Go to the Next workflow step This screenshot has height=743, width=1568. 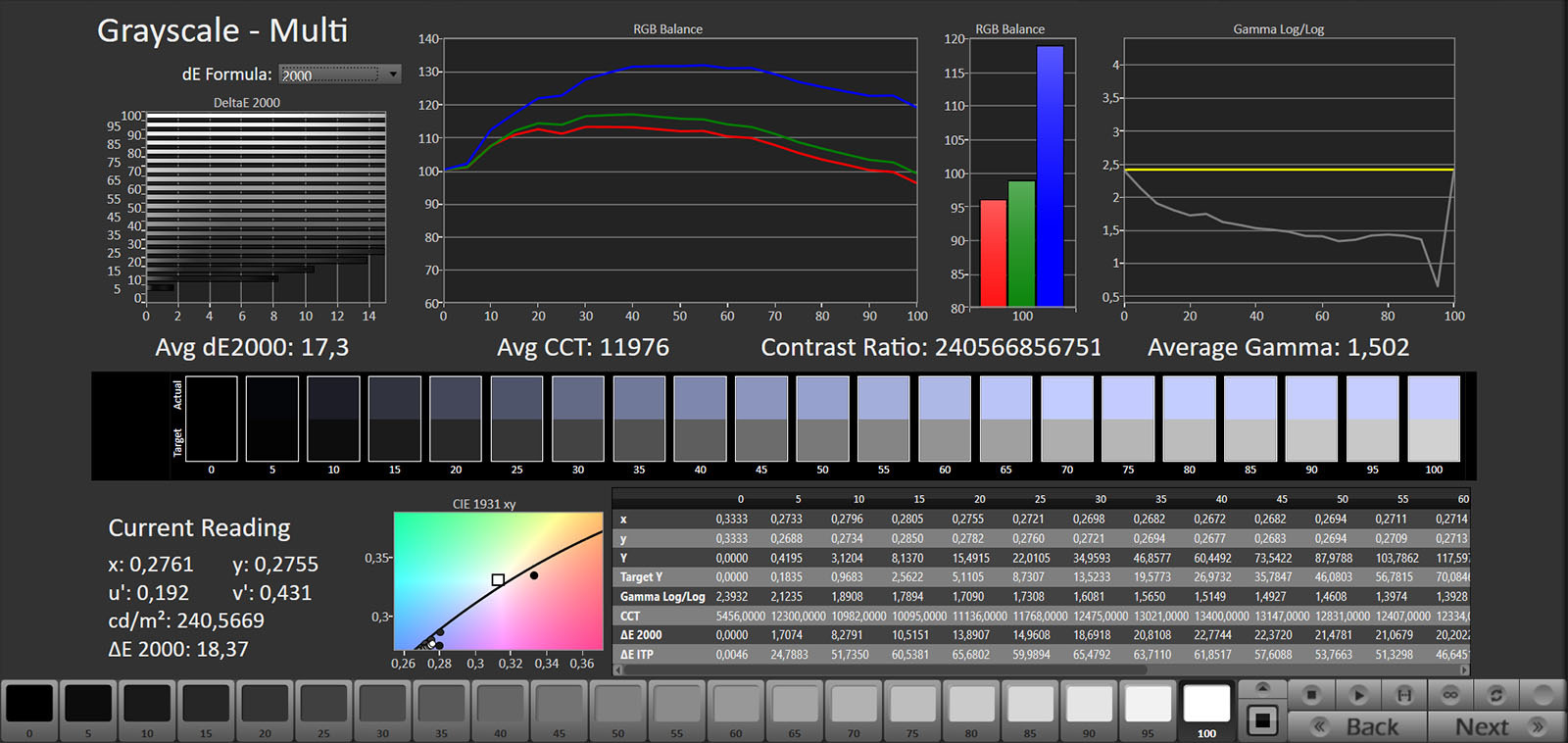(x=1496, y=726)
